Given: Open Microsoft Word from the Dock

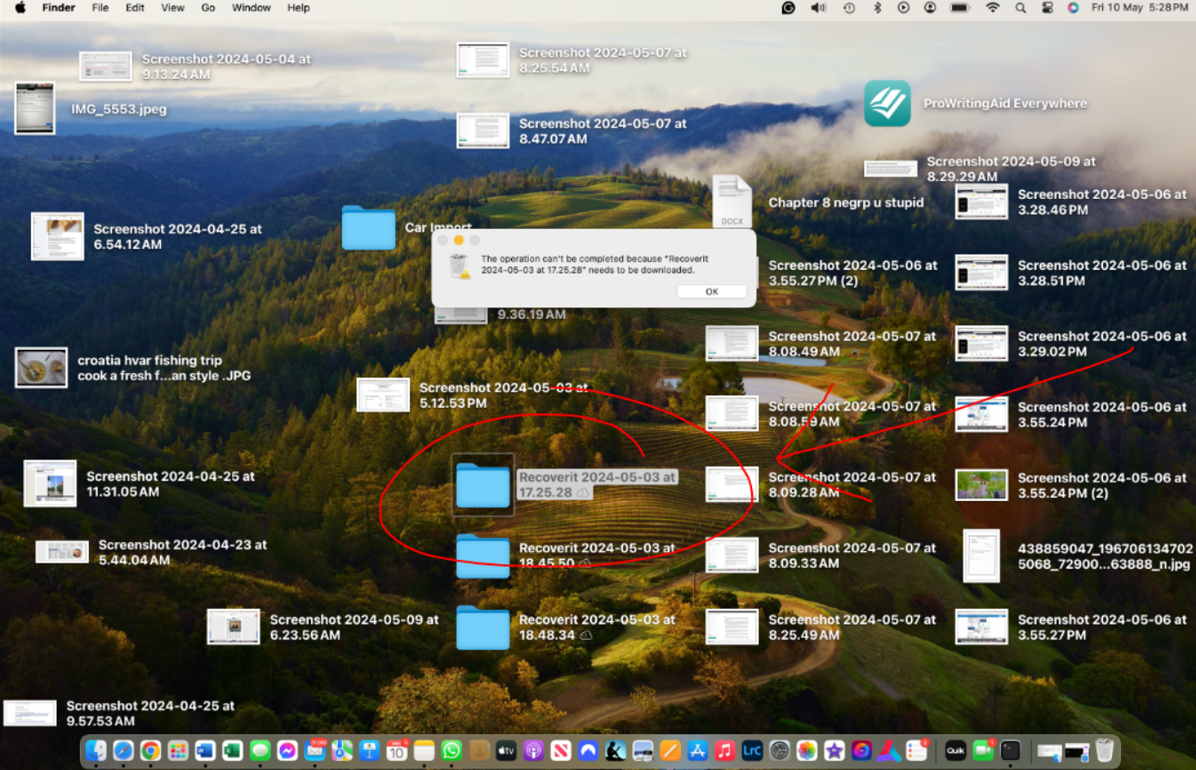Looking at the screenshot, I should pos(205,751).
